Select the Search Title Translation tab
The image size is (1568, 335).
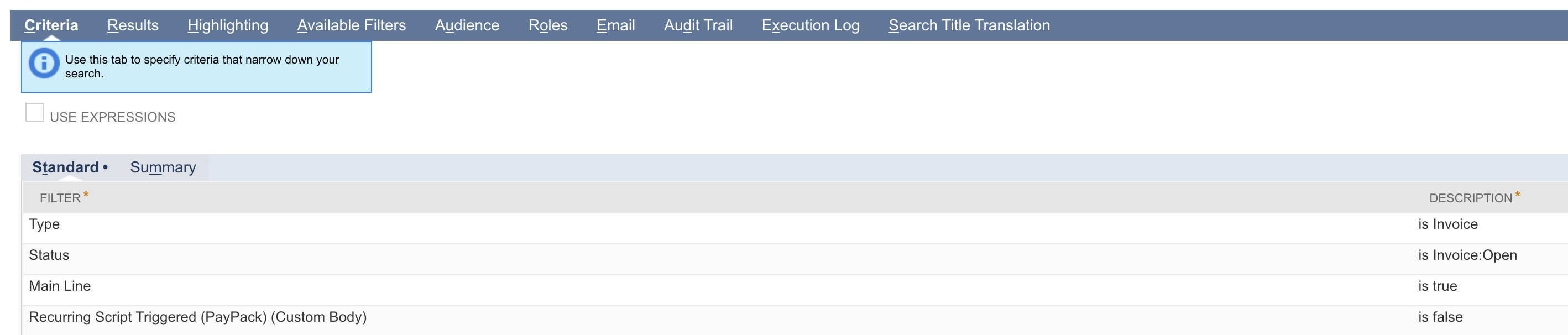coord(969,25)
